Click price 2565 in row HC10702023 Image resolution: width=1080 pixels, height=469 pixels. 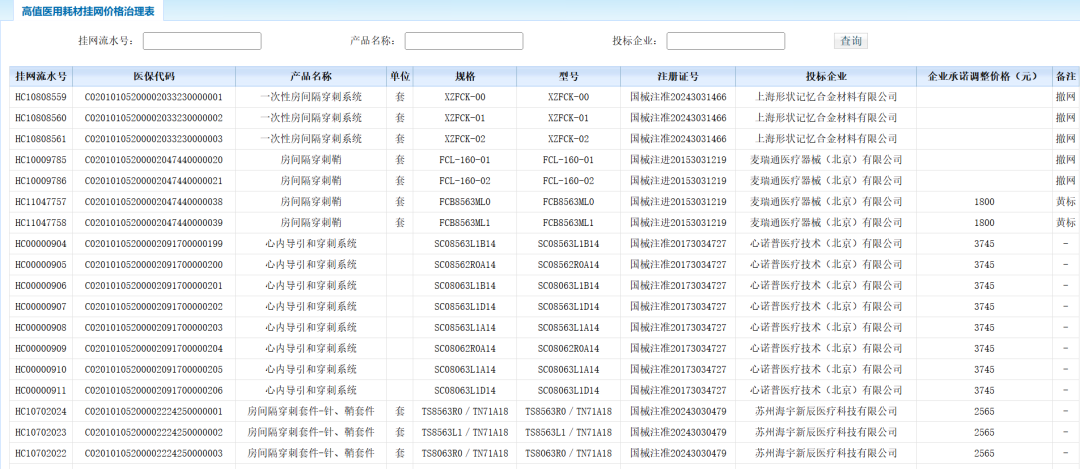click(984, 432)
